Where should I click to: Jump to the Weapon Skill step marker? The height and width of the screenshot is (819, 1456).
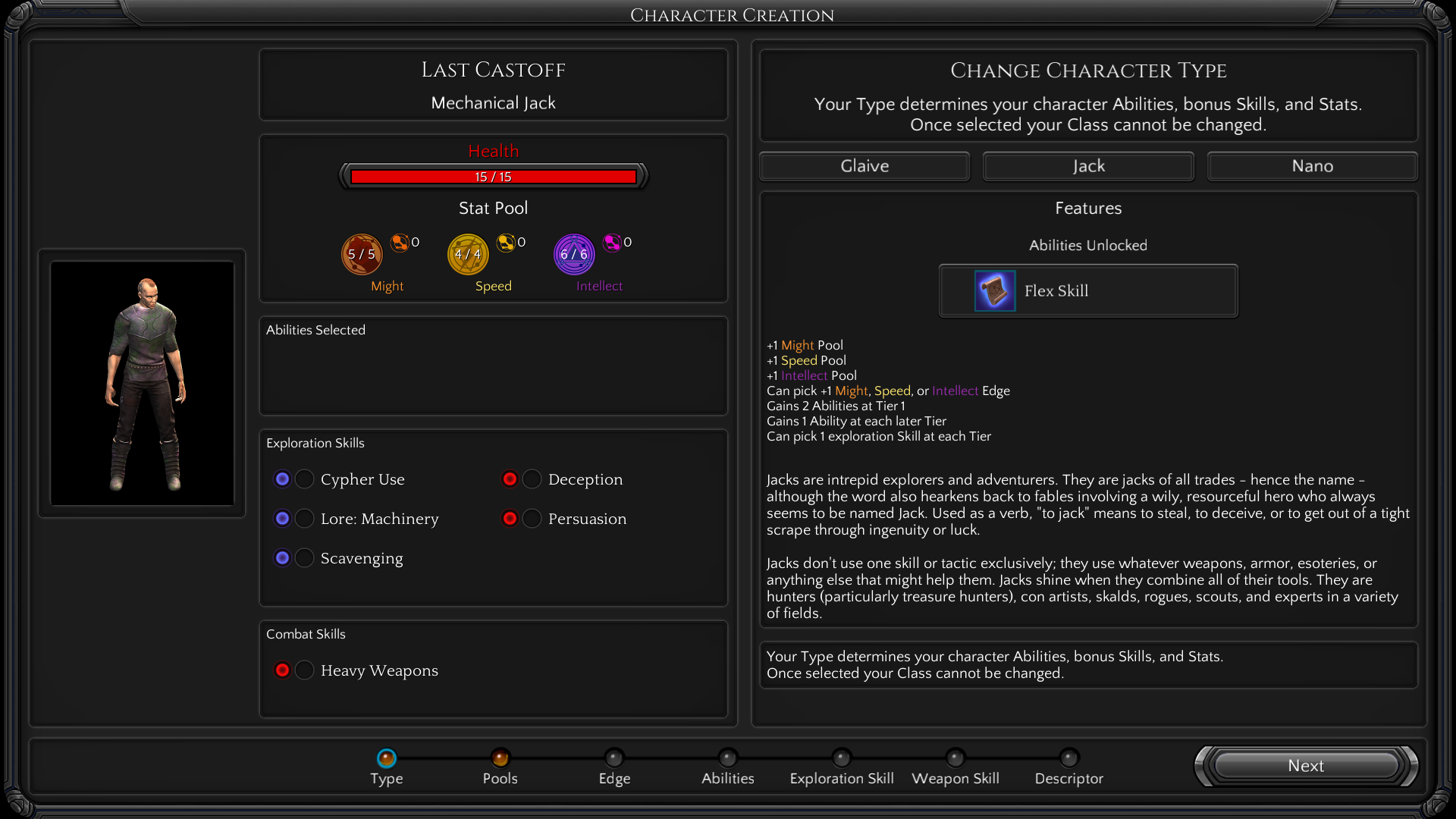955,758
